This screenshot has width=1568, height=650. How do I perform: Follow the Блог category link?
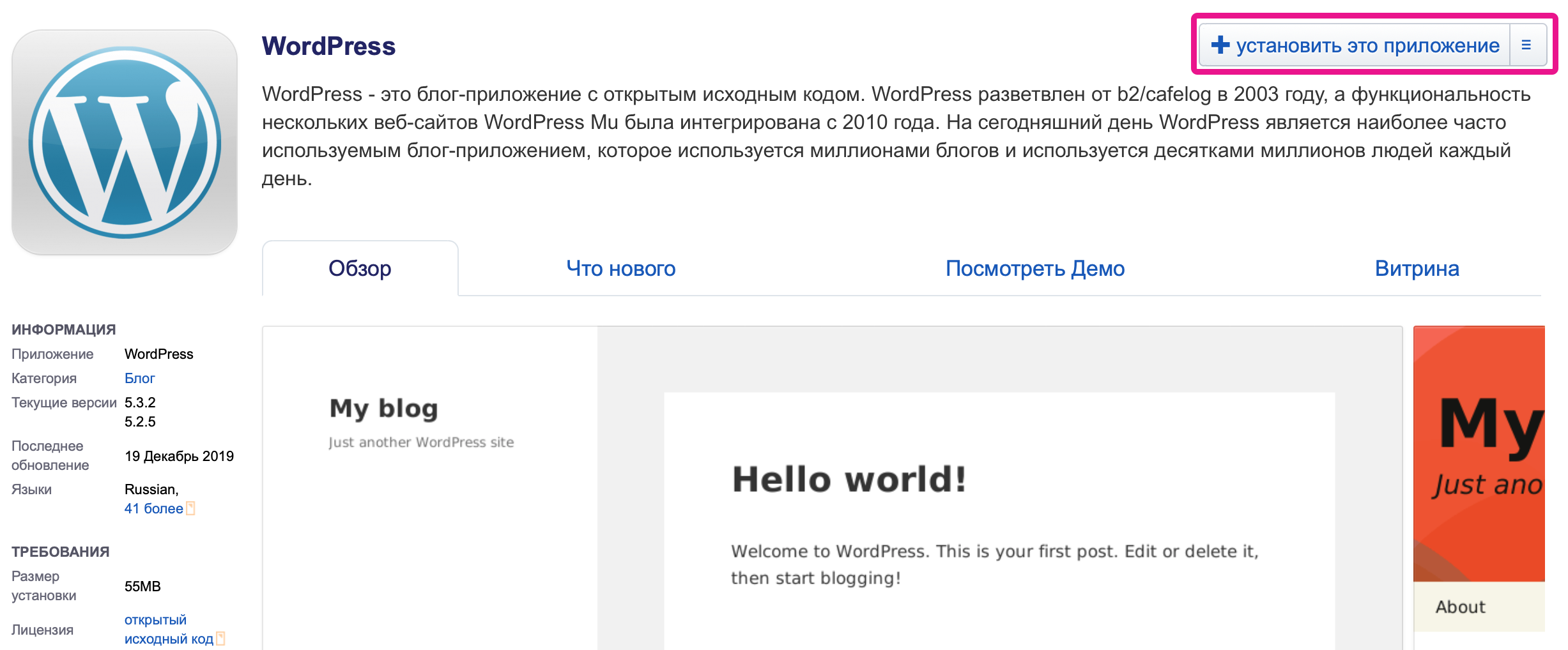point(139,379)
